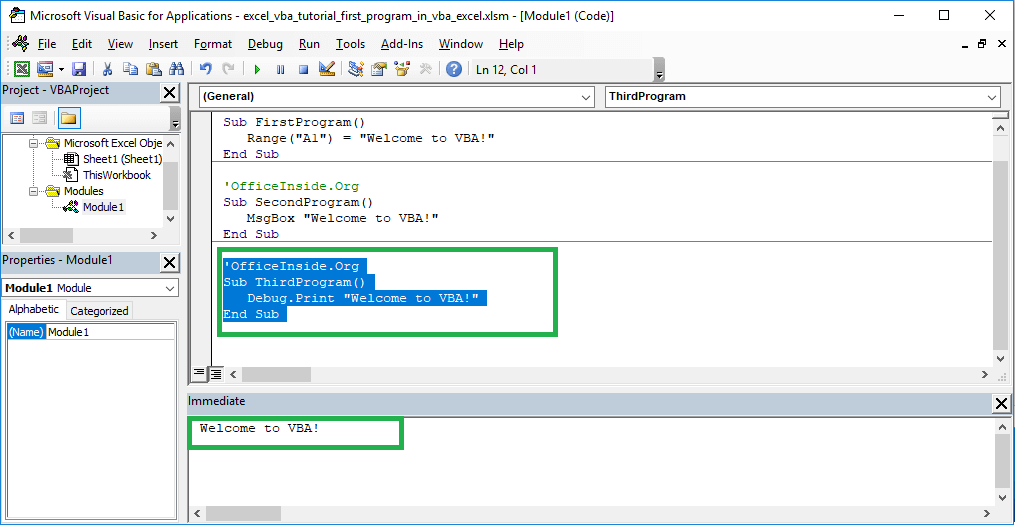Viewport: 1015px width, 525px height.
Task: Click the Debug.Print code line
Action: (362, 298)
